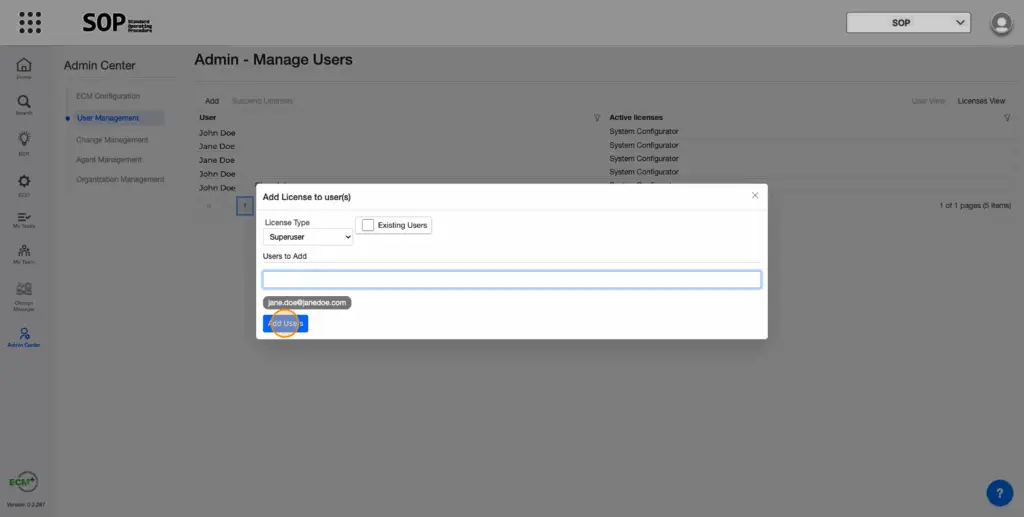The width and height of the screenshot is (1024, 517).
Task: Go to Home in the sidebar
Action: click(x=24, y=67)
